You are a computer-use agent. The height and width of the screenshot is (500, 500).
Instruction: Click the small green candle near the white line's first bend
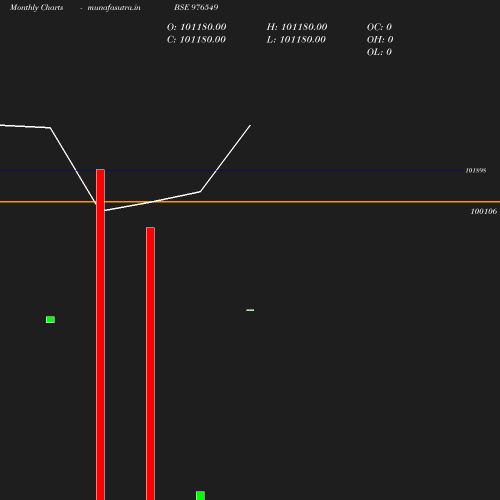tap(50, 320)
